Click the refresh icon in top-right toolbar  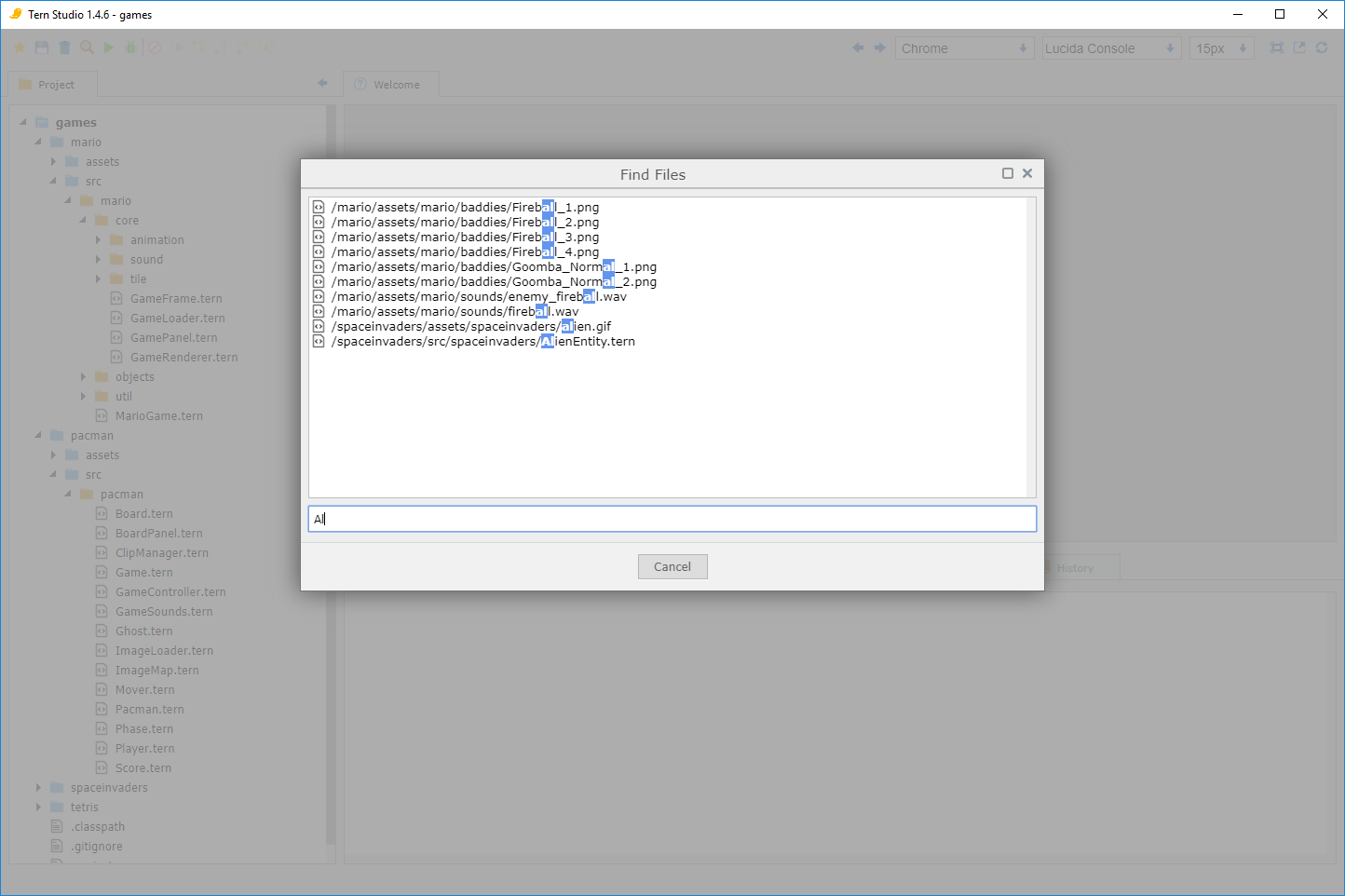click(x=1322, y=48)
